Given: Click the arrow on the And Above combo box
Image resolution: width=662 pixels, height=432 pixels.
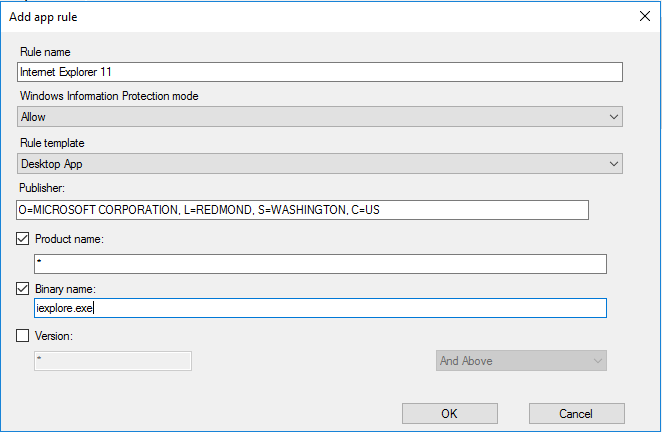Looking at the screenshot, I should pyautogui.click(x=598, y=361).
